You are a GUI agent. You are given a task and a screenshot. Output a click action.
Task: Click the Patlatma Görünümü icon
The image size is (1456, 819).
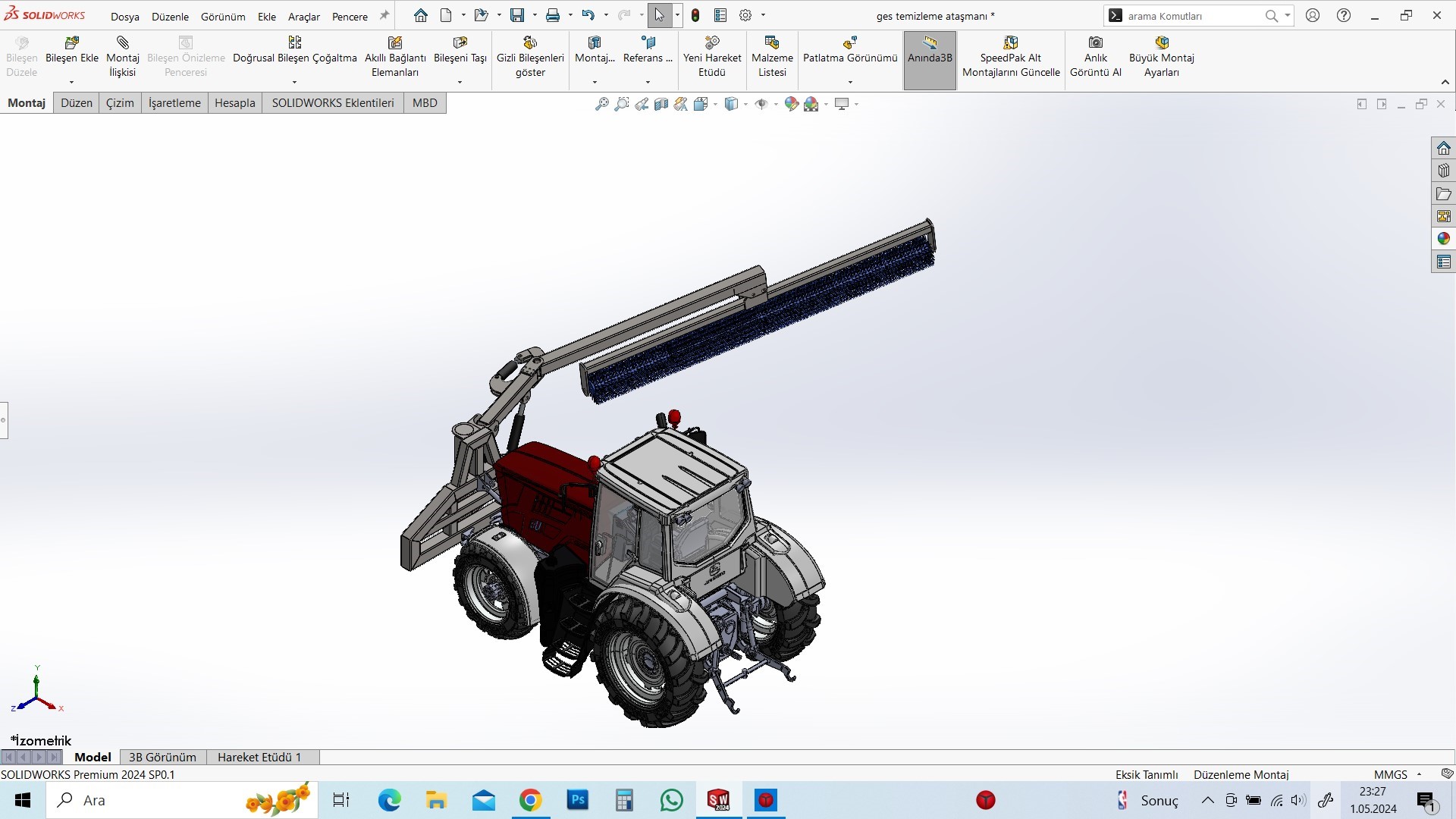click(x=850, y=42)
